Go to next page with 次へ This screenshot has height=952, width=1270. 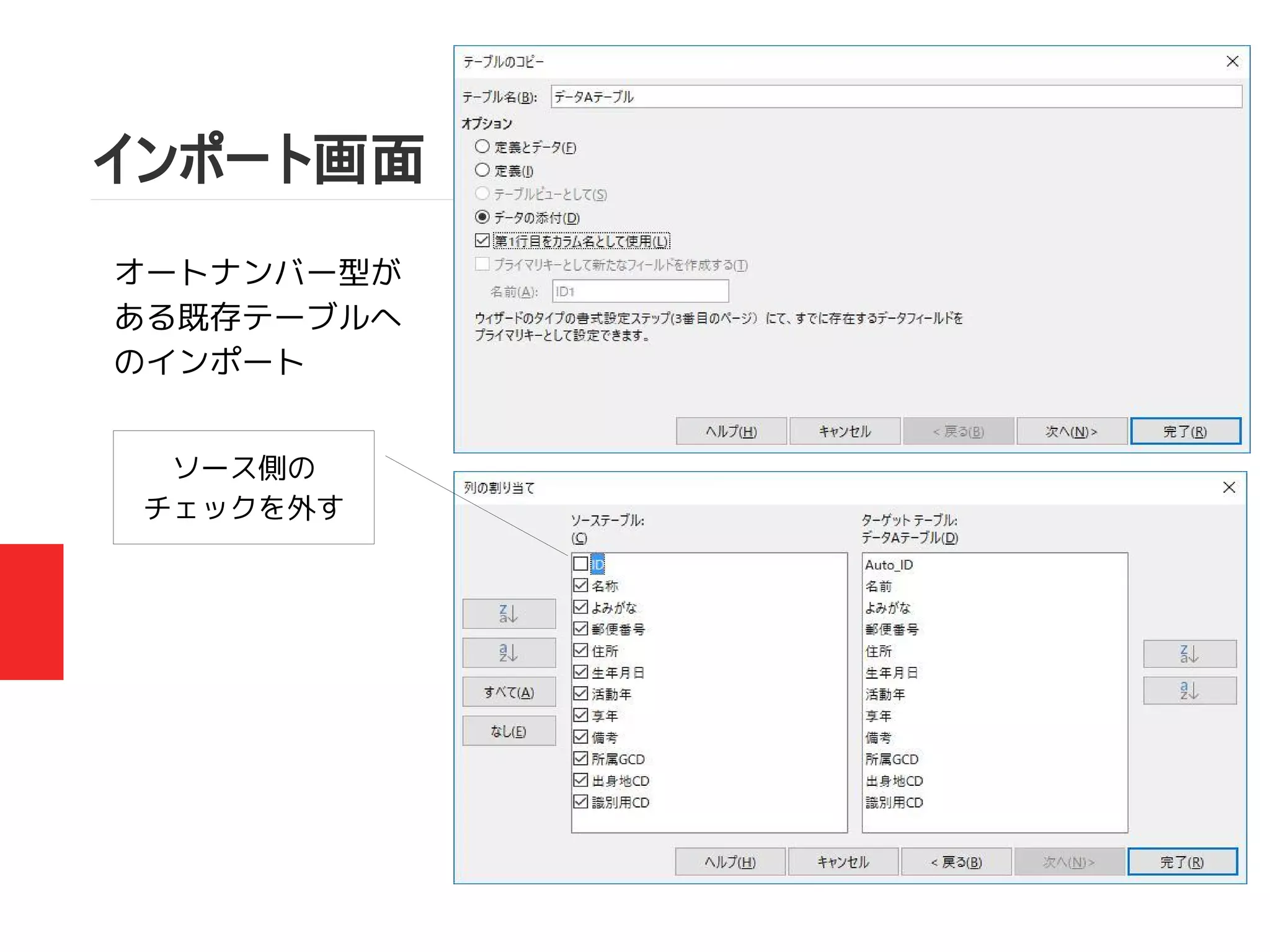click(1072, 431)
